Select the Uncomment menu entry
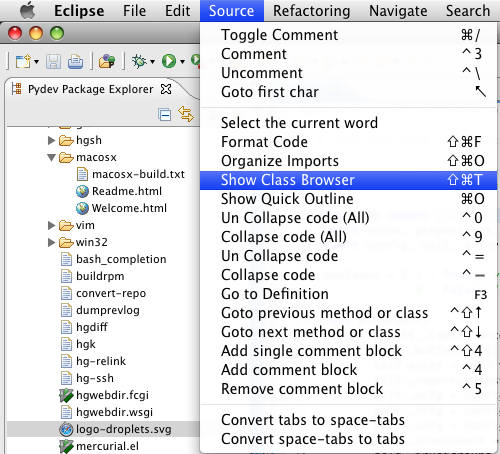500x454 pixels. coord(348,73)
